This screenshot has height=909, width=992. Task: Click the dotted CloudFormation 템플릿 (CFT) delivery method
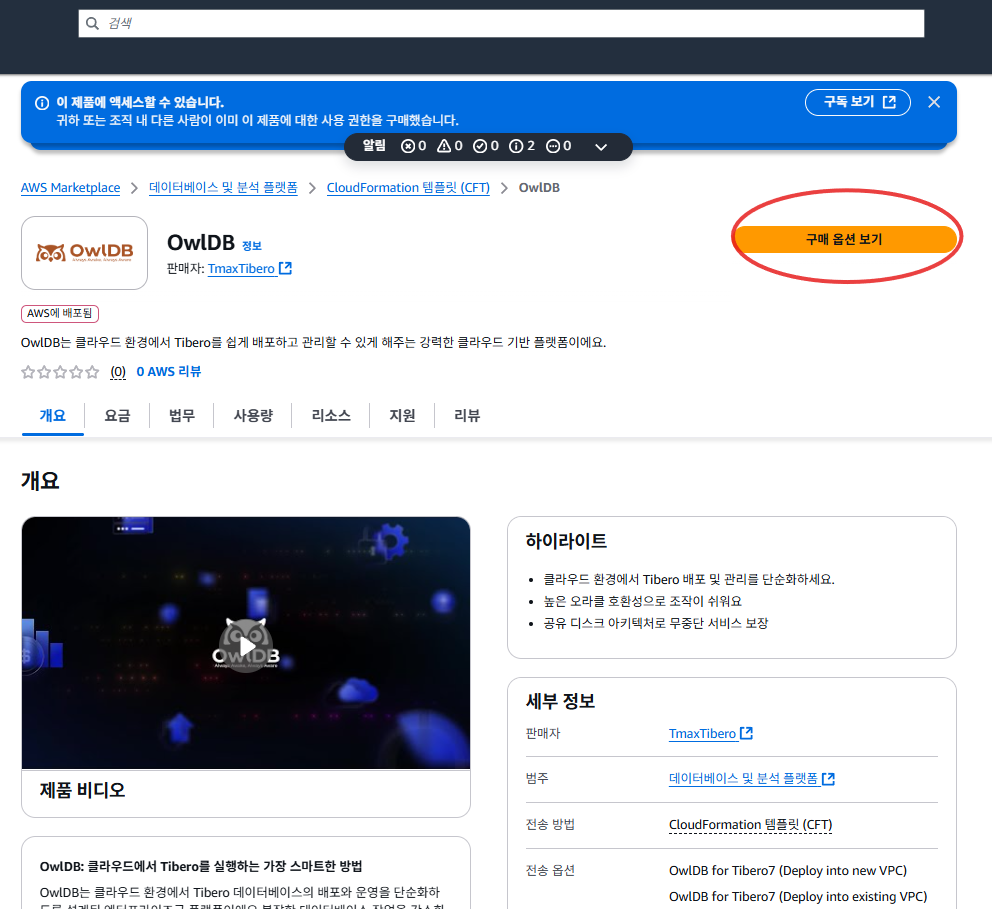[x=750, y=825]
